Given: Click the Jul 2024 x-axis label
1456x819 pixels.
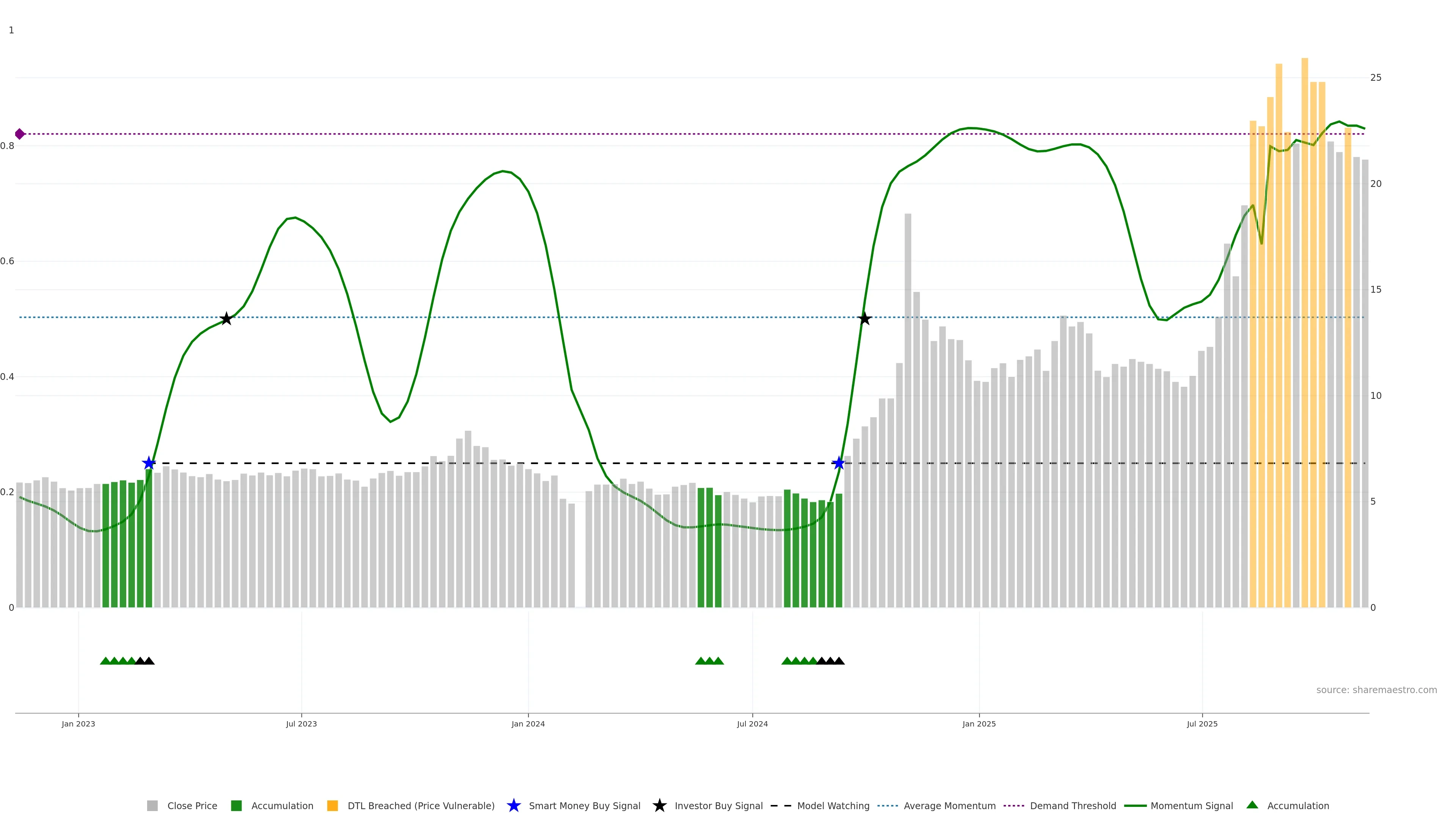Looking at the screenshot, I should coord(752,724).
